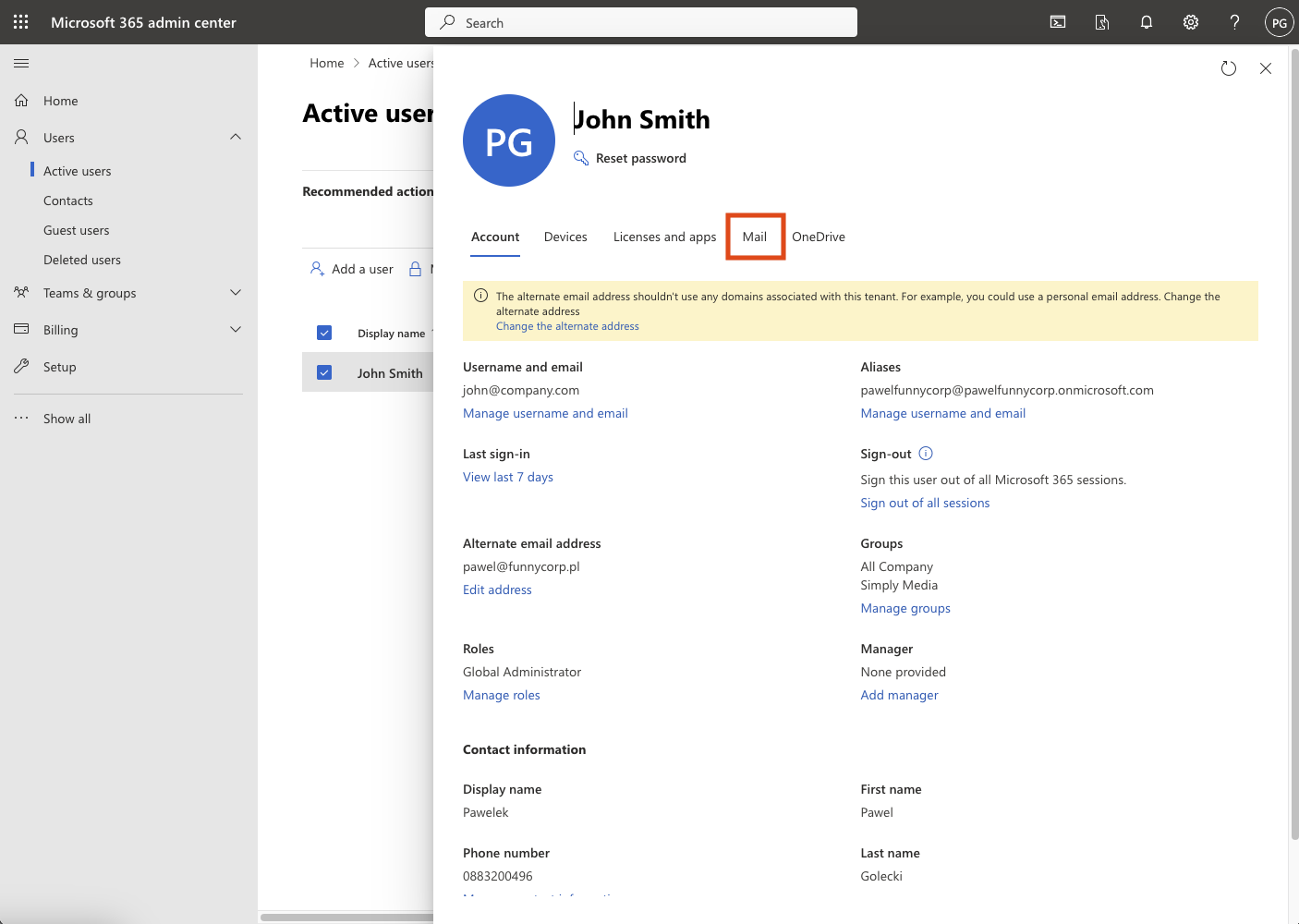This screenshot has height=924, width=1299.
Task: Click Manage username and email under Username
Action: (x=545, y=413)
